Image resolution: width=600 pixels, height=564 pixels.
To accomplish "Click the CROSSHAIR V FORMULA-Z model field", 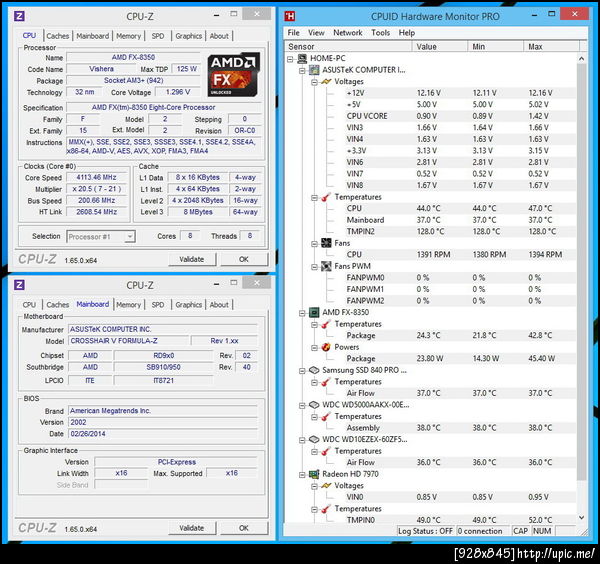I will point(129,341).
